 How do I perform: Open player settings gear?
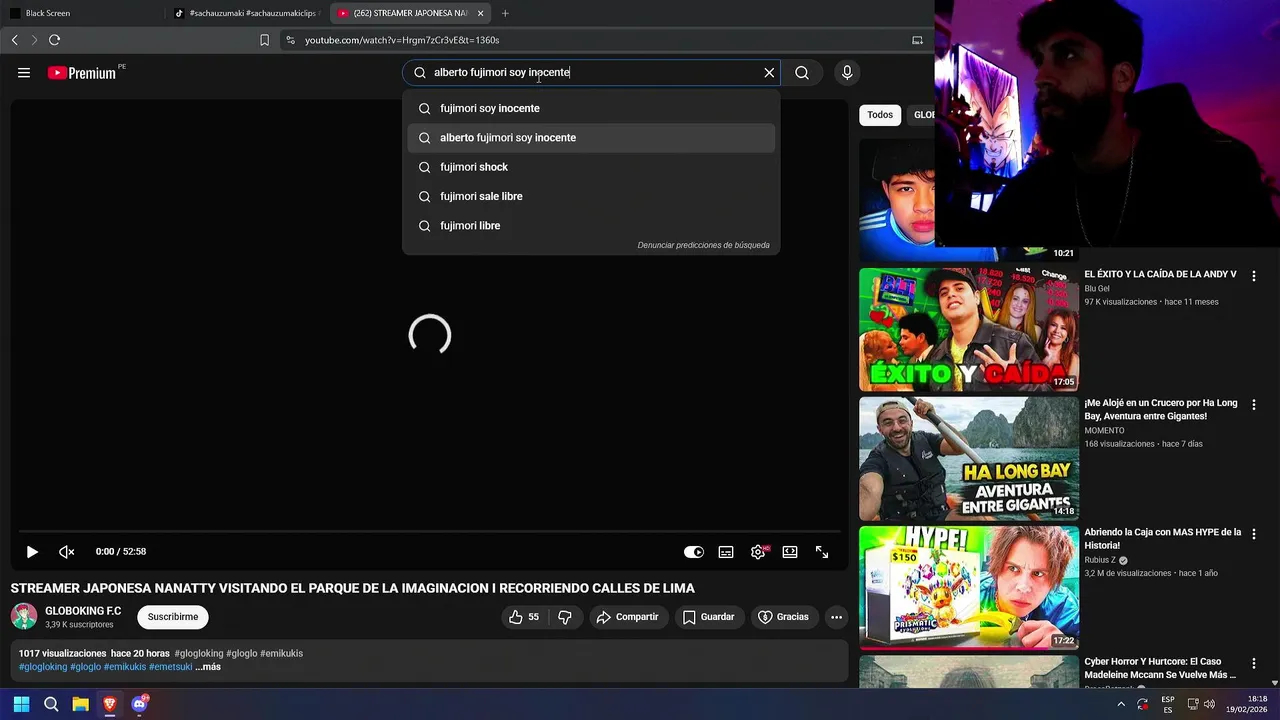coord(758,552)
